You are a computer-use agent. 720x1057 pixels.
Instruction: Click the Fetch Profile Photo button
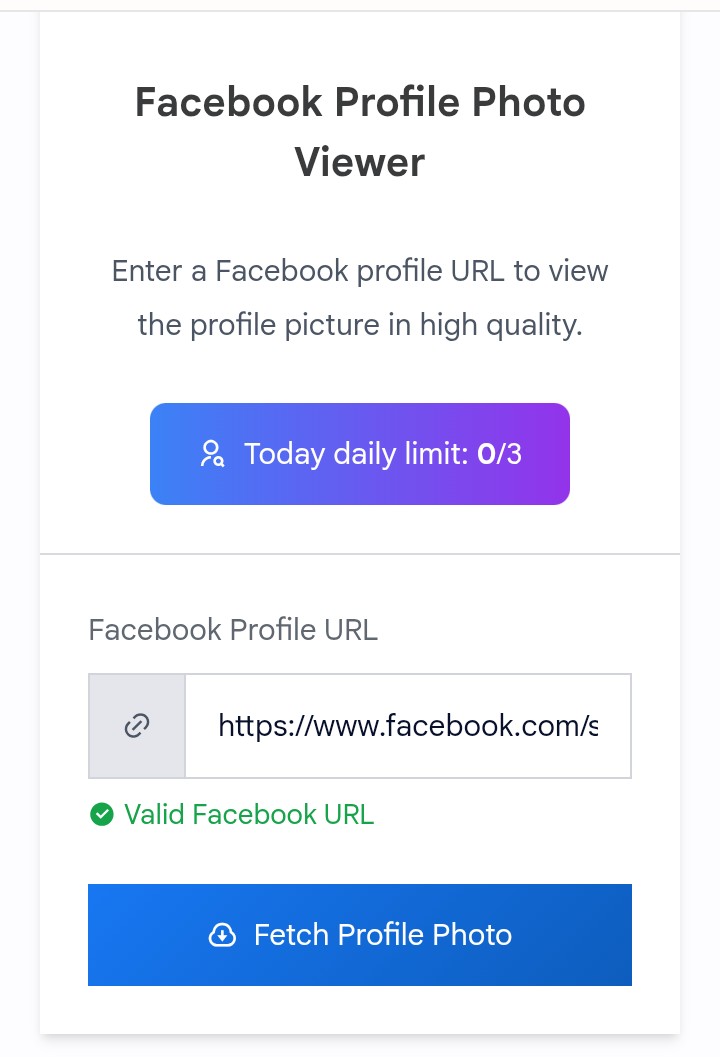click(360, 935)
